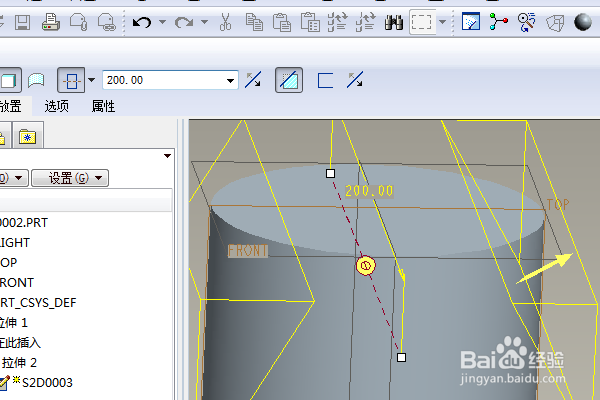
Task: Expand the selection tool dropdown arrow
Action: [442, 22]
